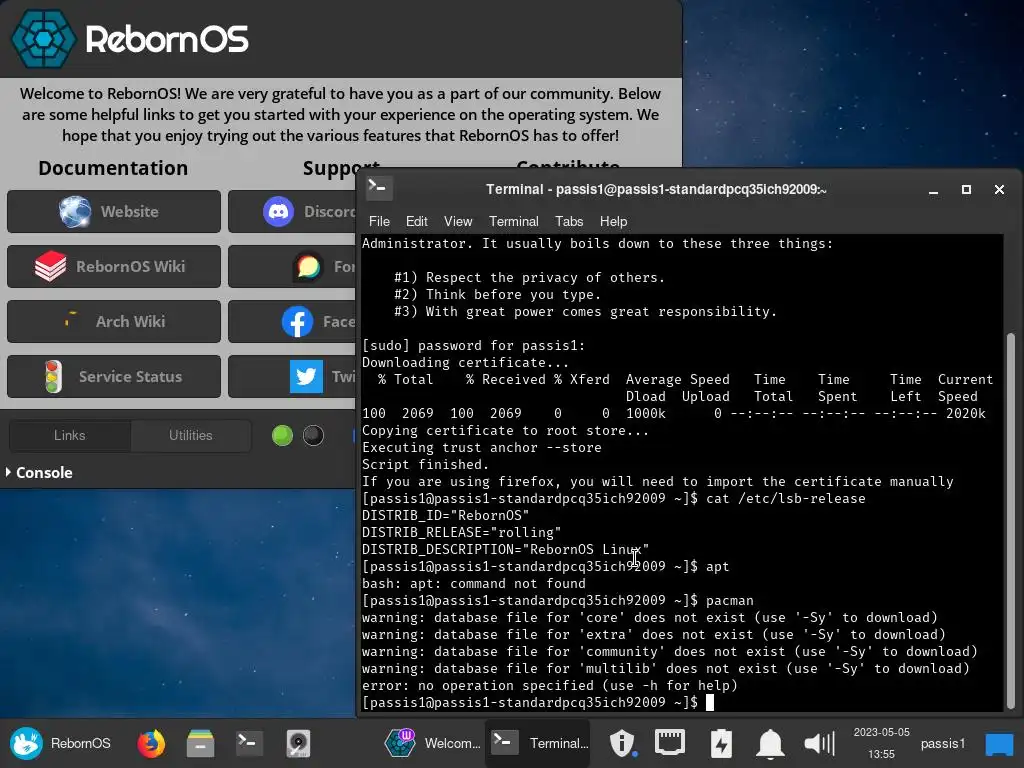Viewport: 1024px width, 768px height.
Task: Click the dark grey indicator circle
Action: click(313, 436)
